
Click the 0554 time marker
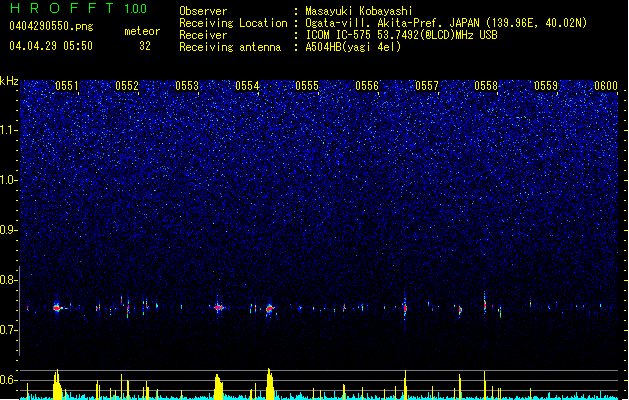coord(247,86)
